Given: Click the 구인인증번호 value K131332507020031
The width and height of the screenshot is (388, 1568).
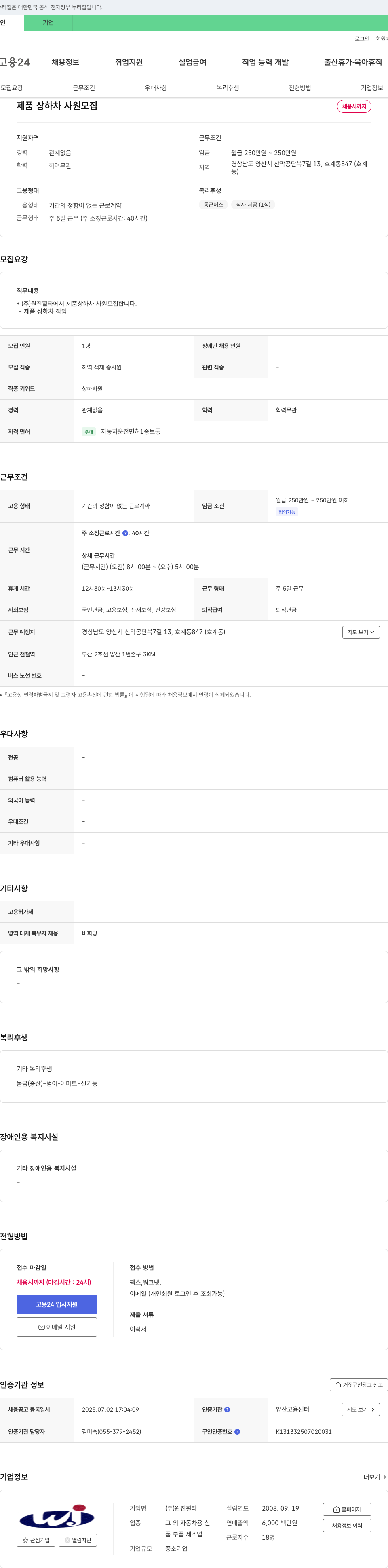Looking at the screenshot, I should point(304,1432).
